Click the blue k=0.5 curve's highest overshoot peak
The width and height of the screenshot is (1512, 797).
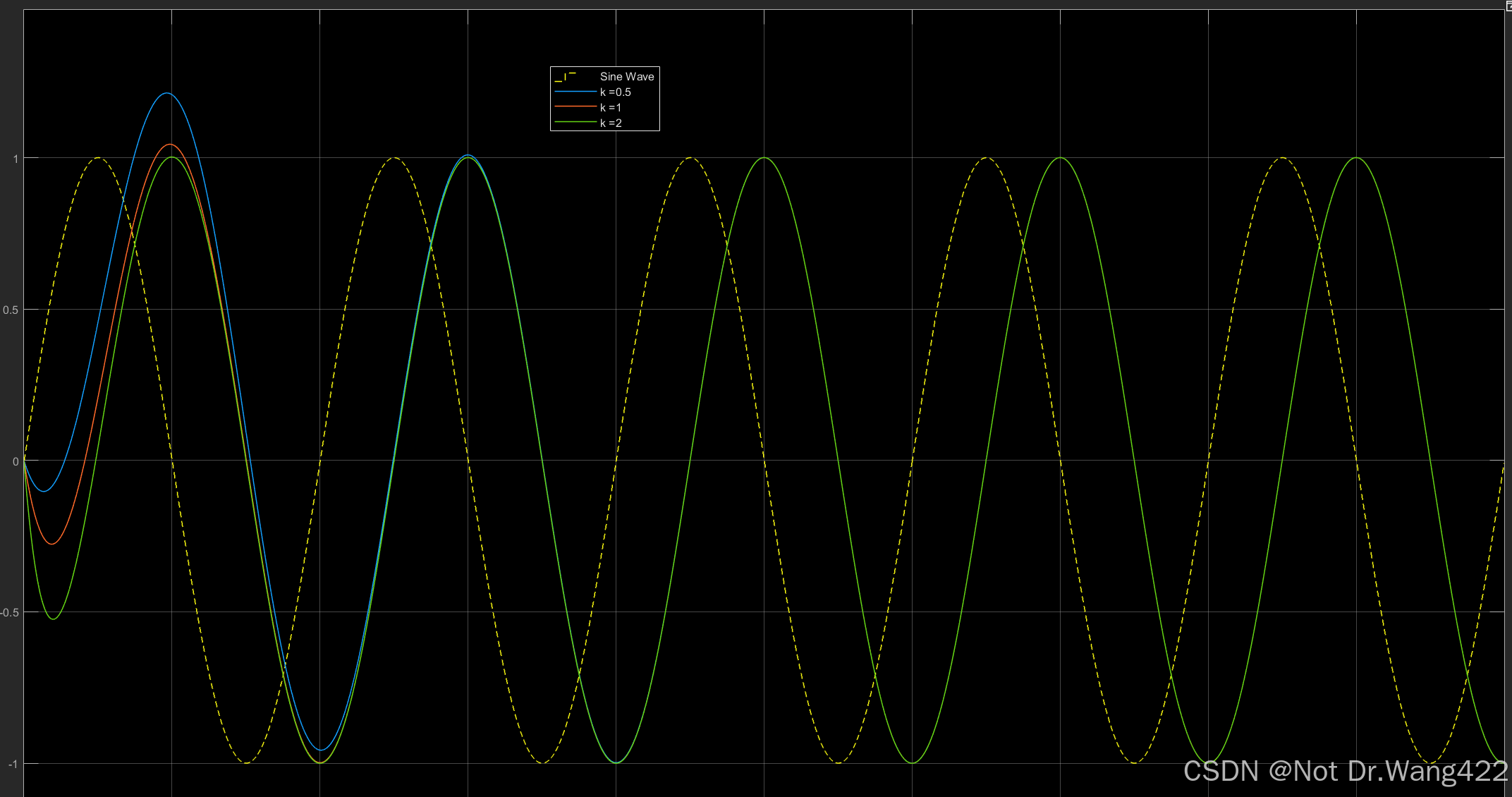coord(166,93)
